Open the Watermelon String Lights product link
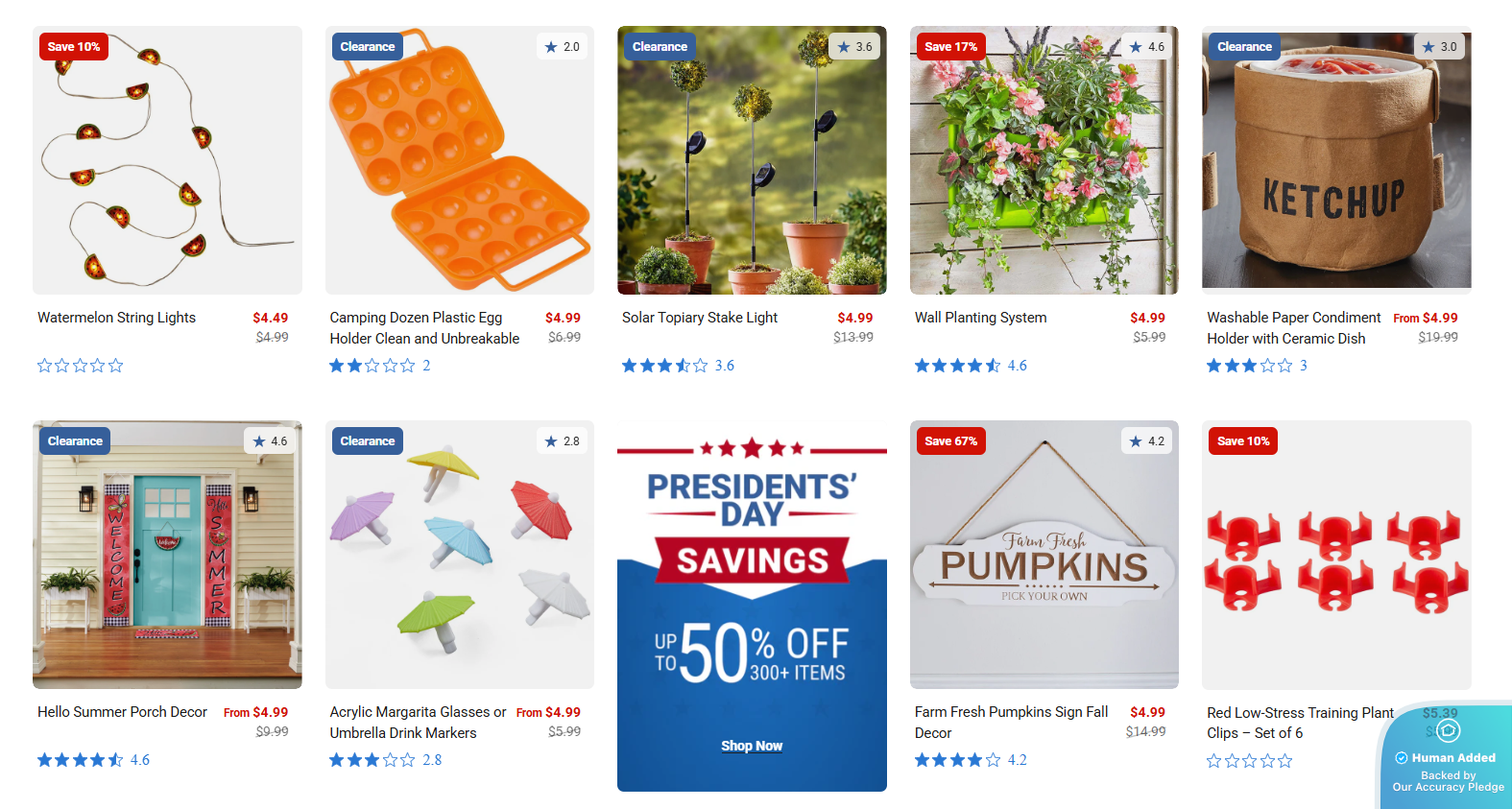 coord(116,318)
